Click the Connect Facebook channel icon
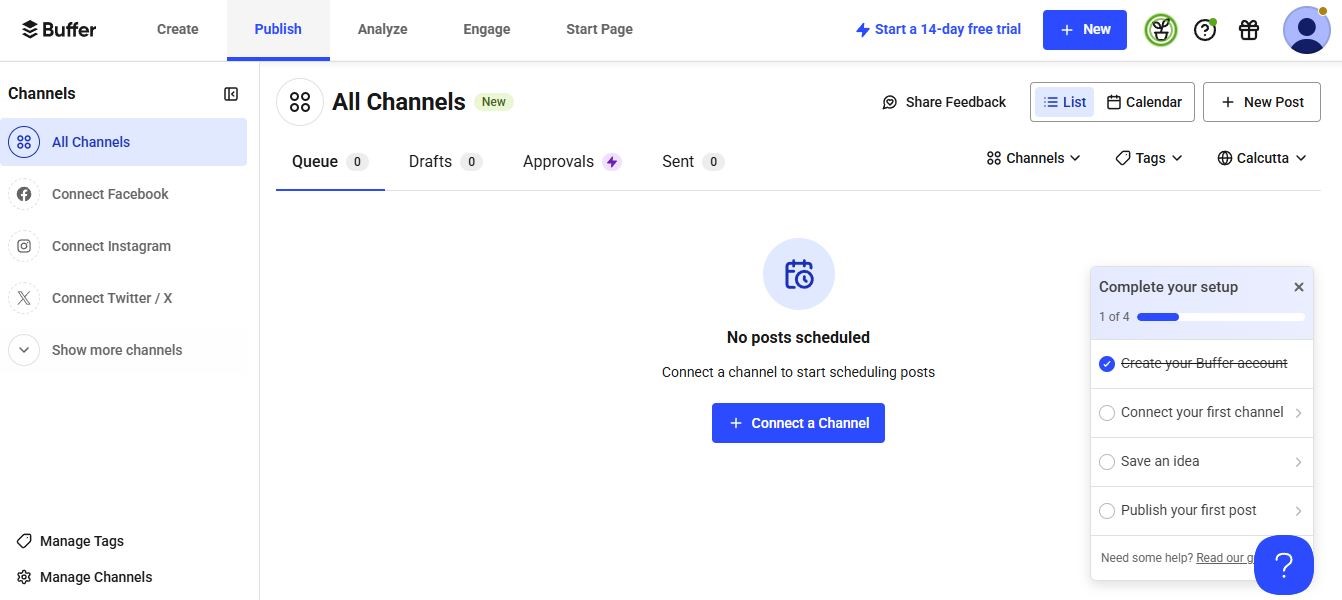This screenshot has width=1342, height=600. (x=24, y=194)
